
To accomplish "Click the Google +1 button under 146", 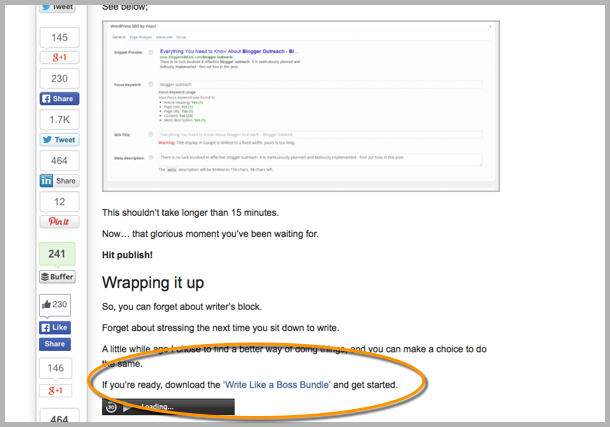I will 55,390.
